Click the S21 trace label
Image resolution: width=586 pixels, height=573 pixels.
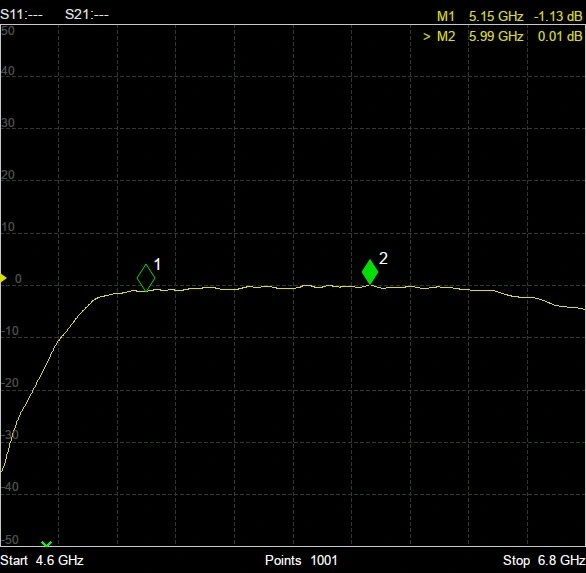coord(87,15)
